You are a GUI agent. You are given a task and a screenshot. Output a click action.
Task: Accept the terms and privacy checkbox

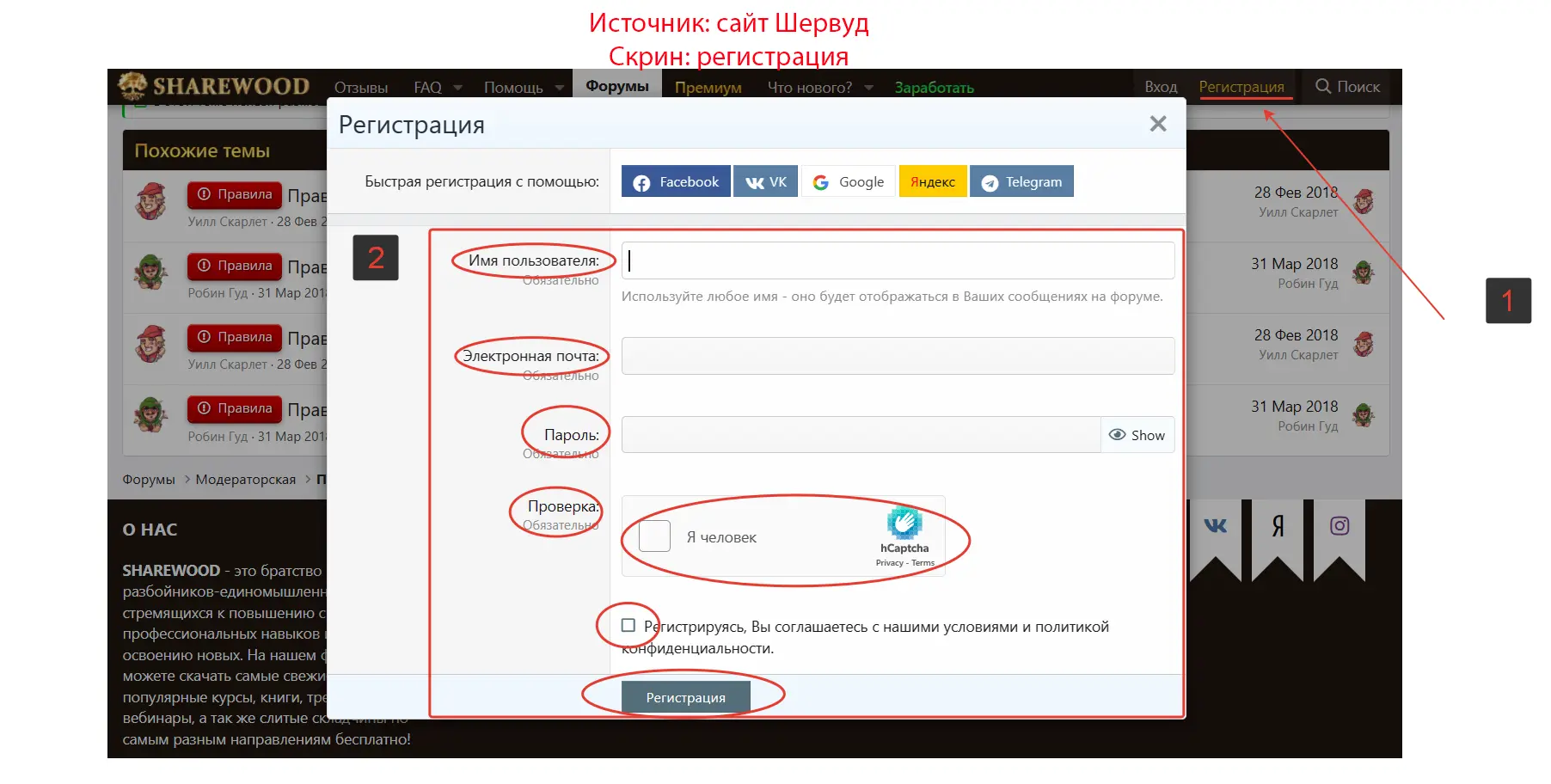point(628,626)
